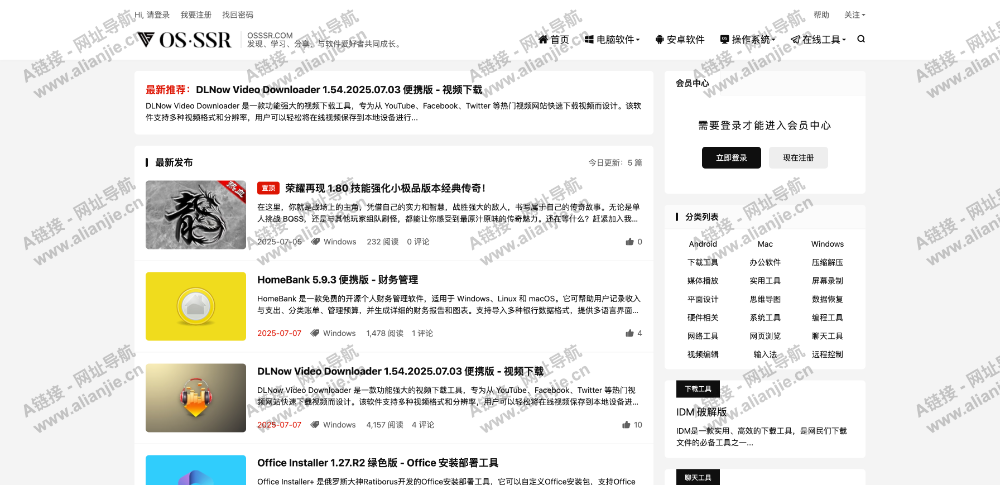Open the search magnifier icon in header
The height and width of the screenshot is (485, 1000).
[861, 39]
